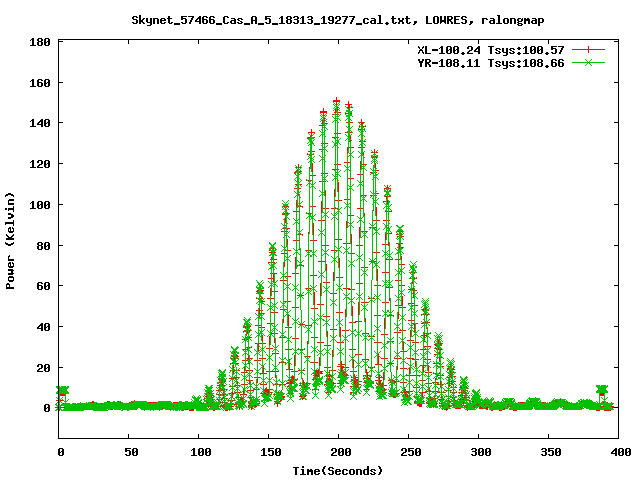Click the red XL legend line sample
The width and height of the screenshot is (640, 480).
click(x=588, y=50)
